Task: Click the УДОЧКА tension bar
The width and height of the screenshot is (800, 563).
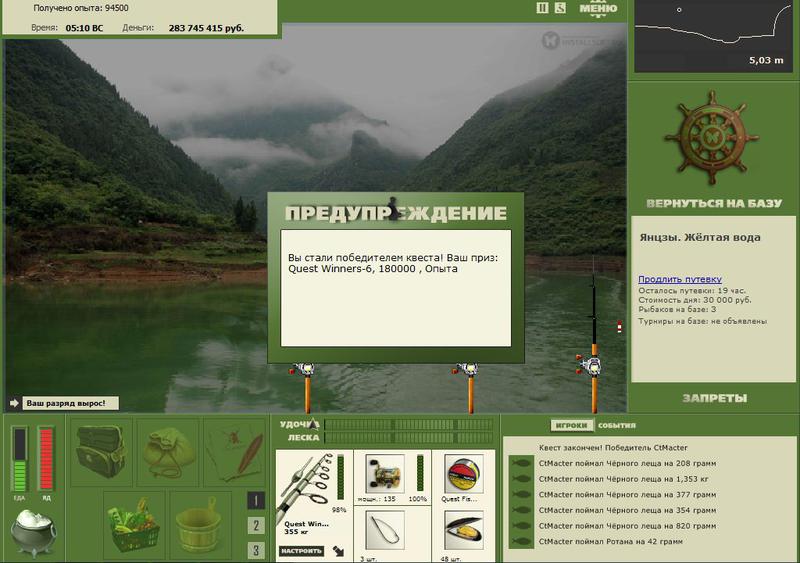Action: point(409,425)
